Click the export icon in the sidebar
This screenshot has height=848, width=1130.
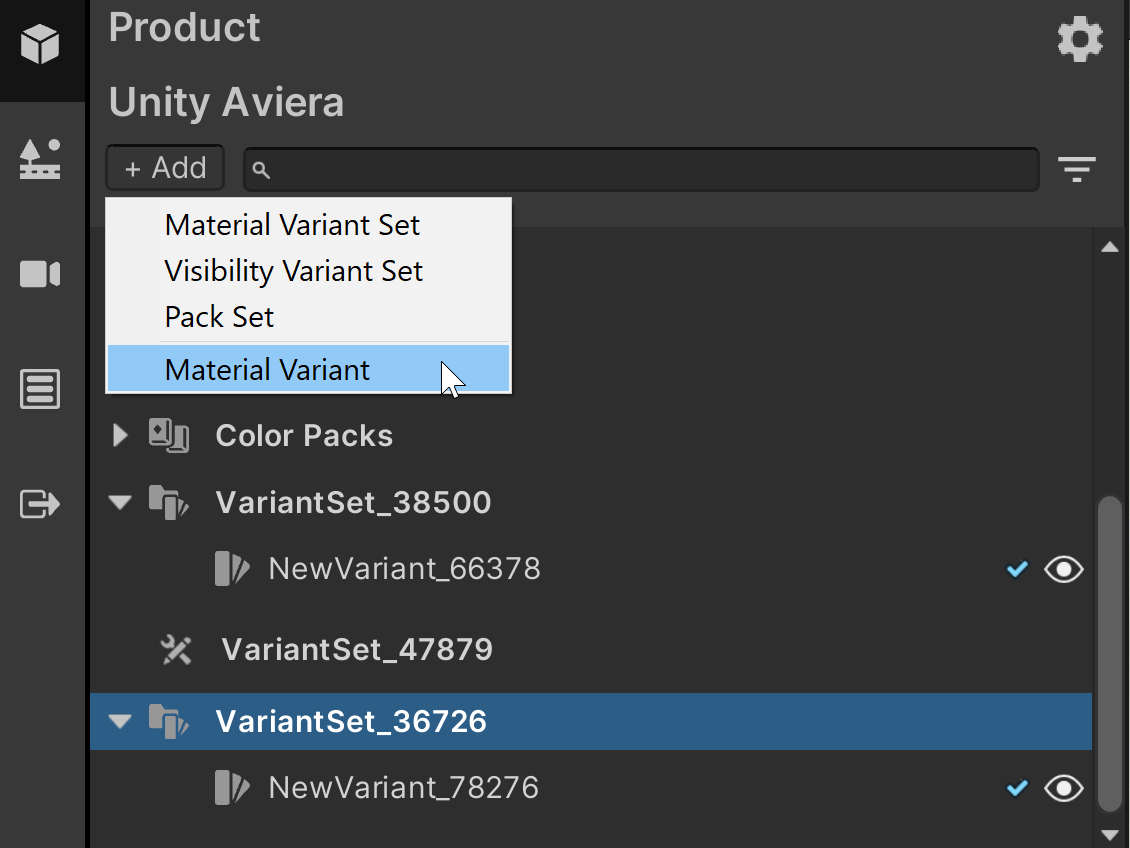(41, 504)
